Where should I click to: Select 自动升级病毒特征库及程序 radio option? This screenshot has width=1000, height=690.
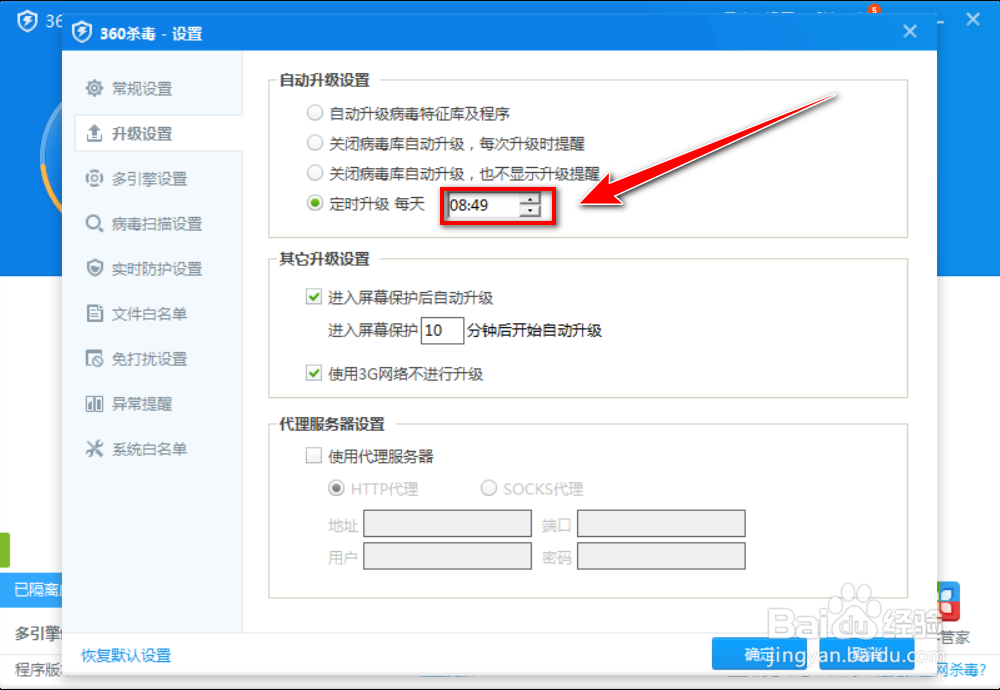[x=314, y=113]
